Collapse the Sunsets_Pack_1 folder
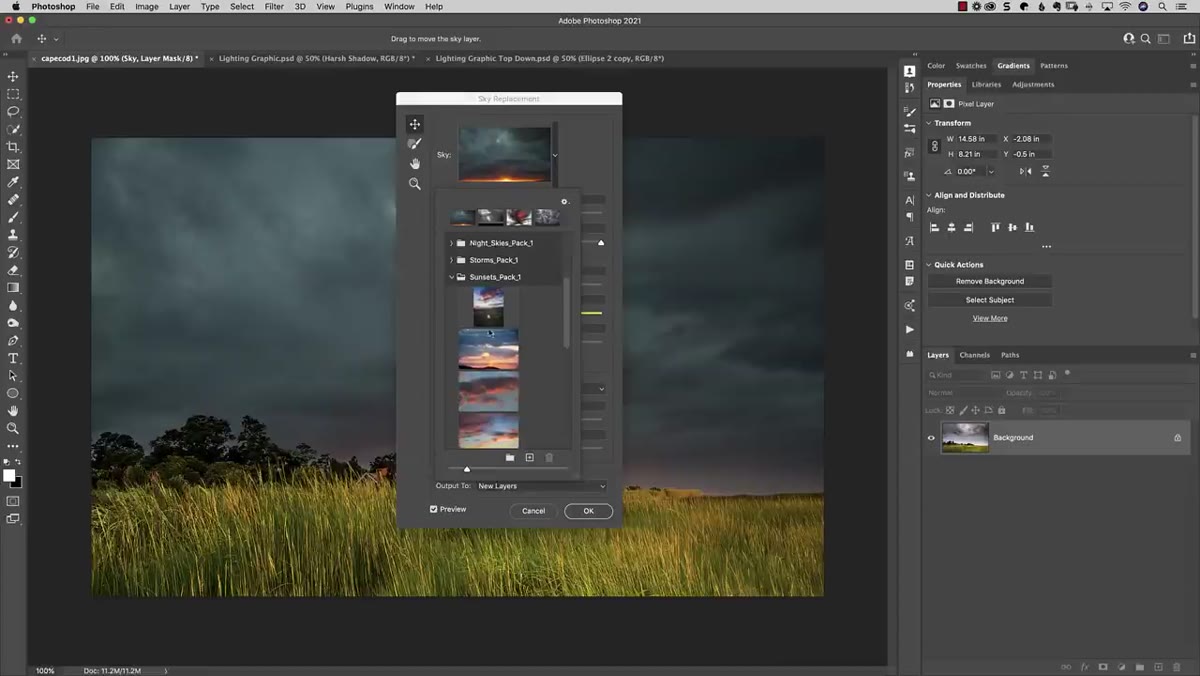This screenshot has height=676, width=1200. pos(452,277)
